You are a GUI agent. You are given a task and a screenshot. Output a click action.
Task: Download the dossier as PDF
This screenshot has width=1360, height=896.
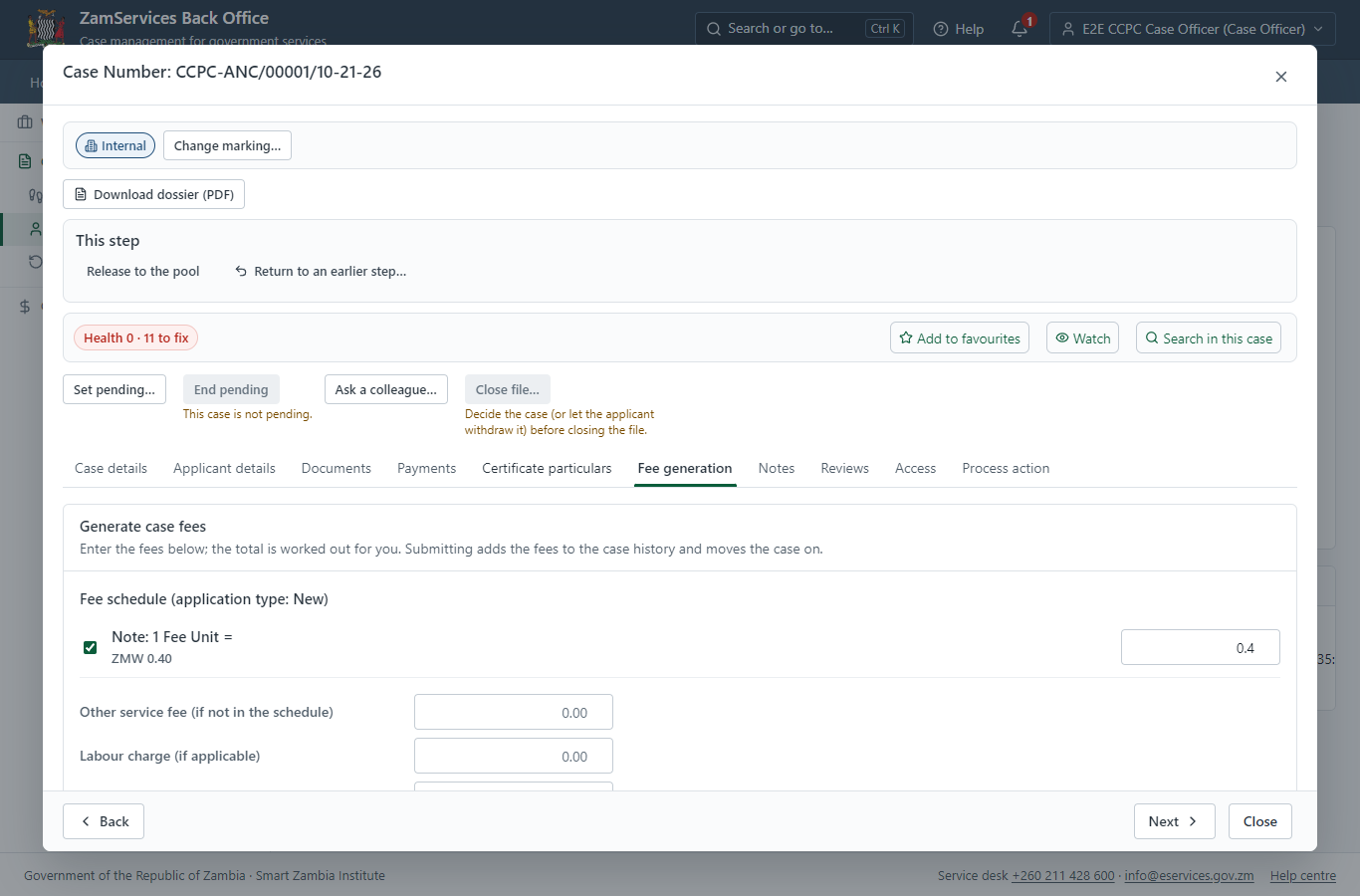pyautogui.click(x=153, y=194)
